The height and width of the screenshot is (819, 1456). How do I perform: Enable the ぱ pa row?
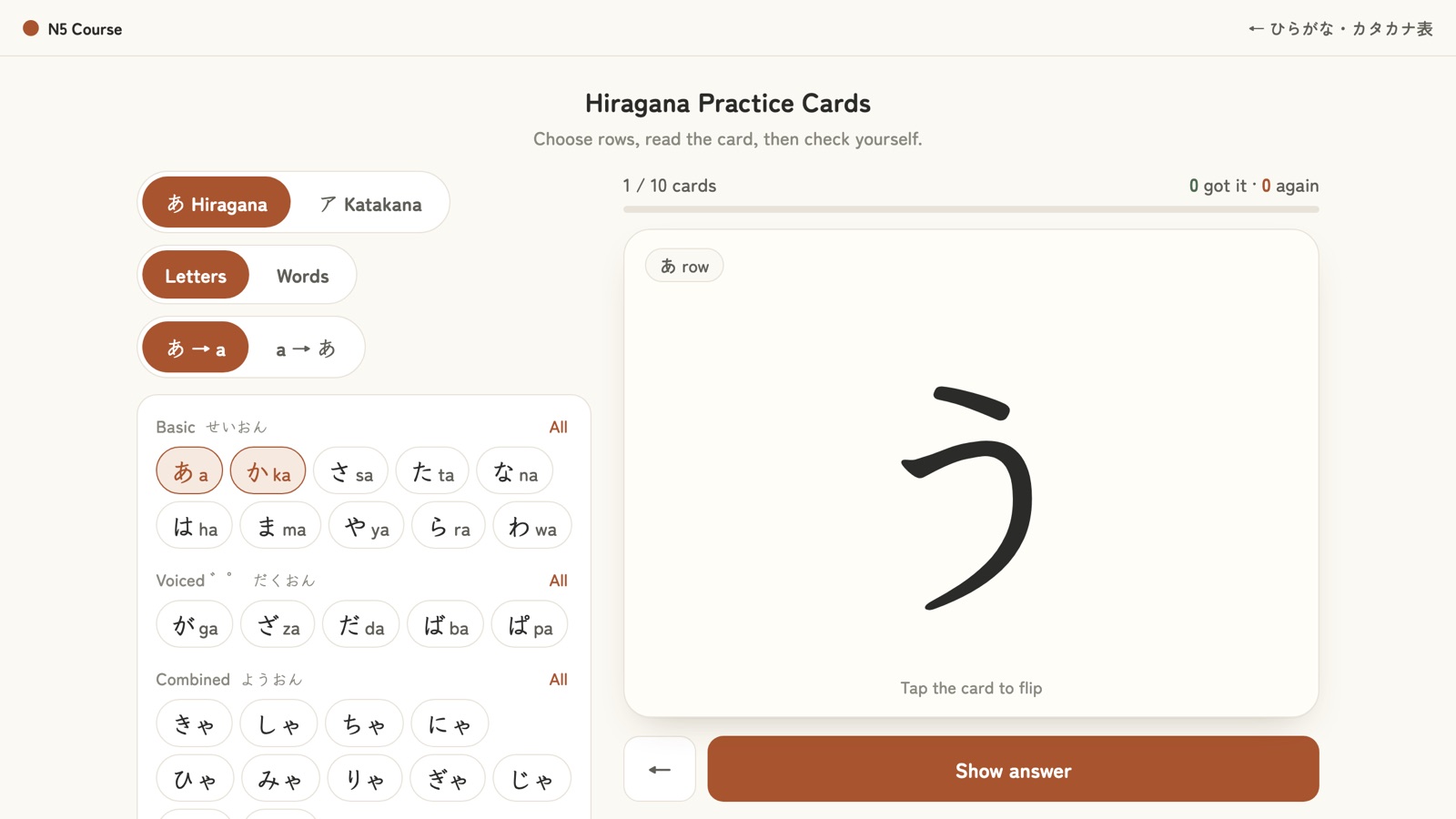530,625
